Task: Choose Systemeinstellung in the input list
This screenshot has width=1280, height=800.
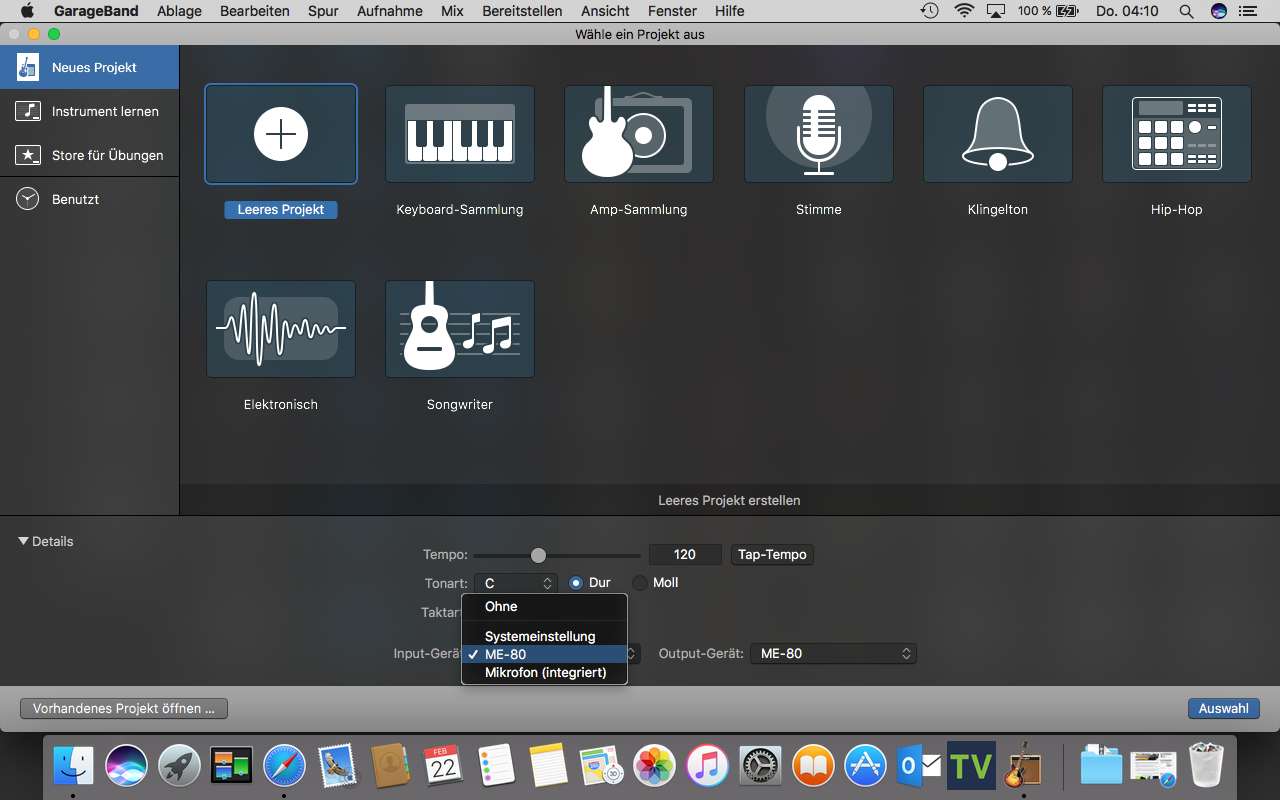Action: pyautogui.click(x=544, y=636)
